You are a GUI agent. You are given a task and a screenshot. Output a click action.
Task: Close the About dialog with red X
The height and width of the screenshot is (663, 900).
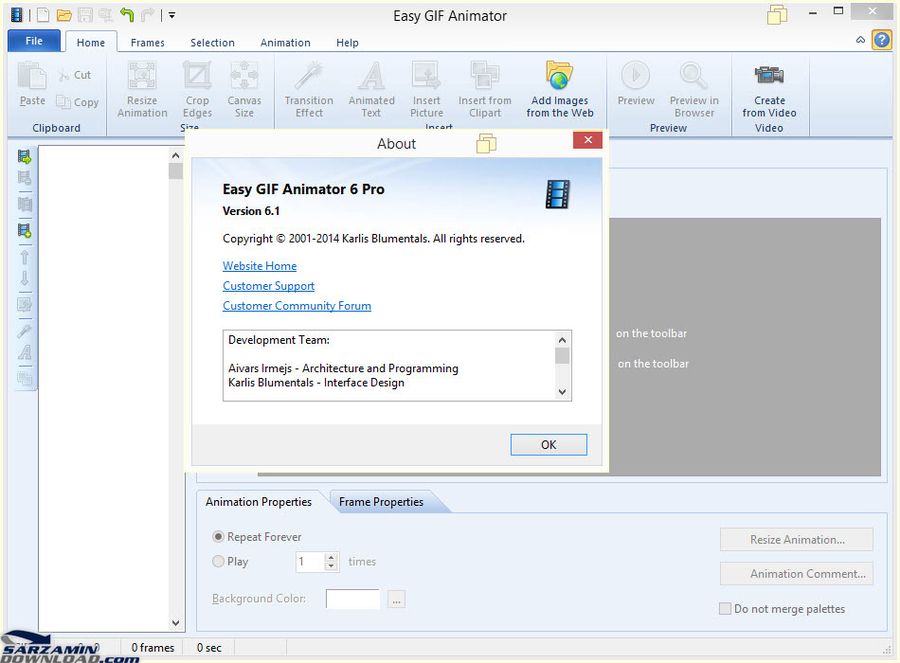click(588, 140)
